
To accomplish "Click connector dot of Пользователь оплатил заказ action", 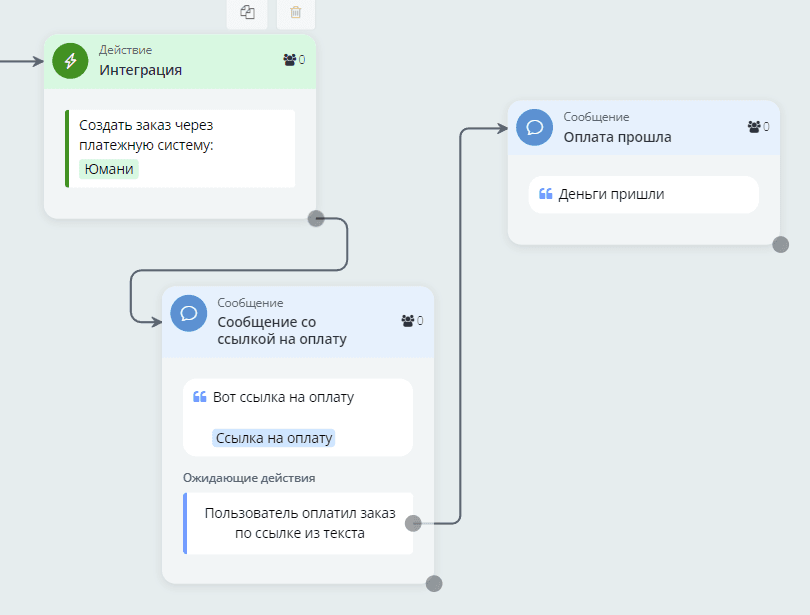I will 414,522.
